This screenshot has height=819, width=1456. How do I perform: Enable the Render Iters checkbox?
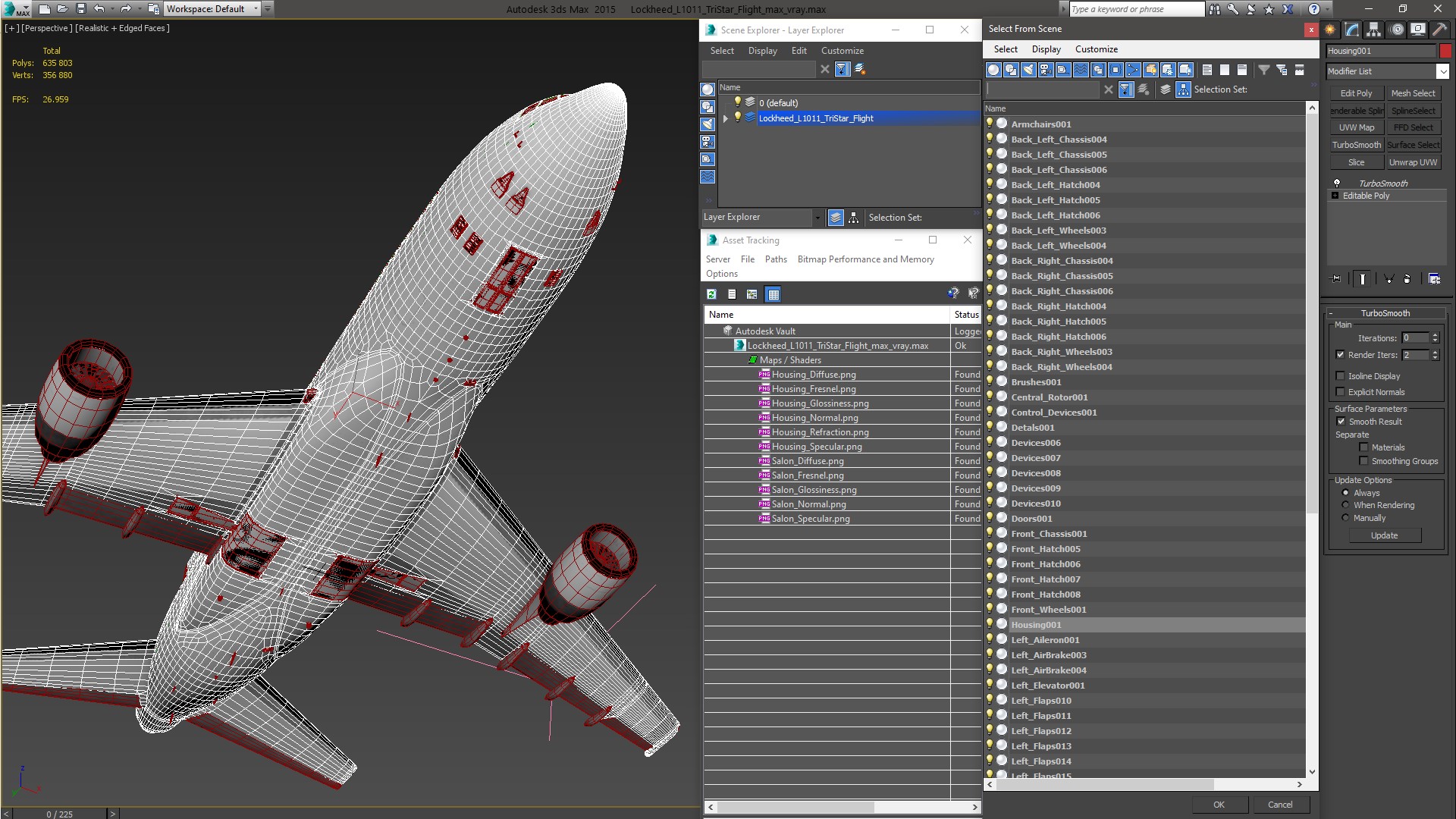tap(1340, 355)
